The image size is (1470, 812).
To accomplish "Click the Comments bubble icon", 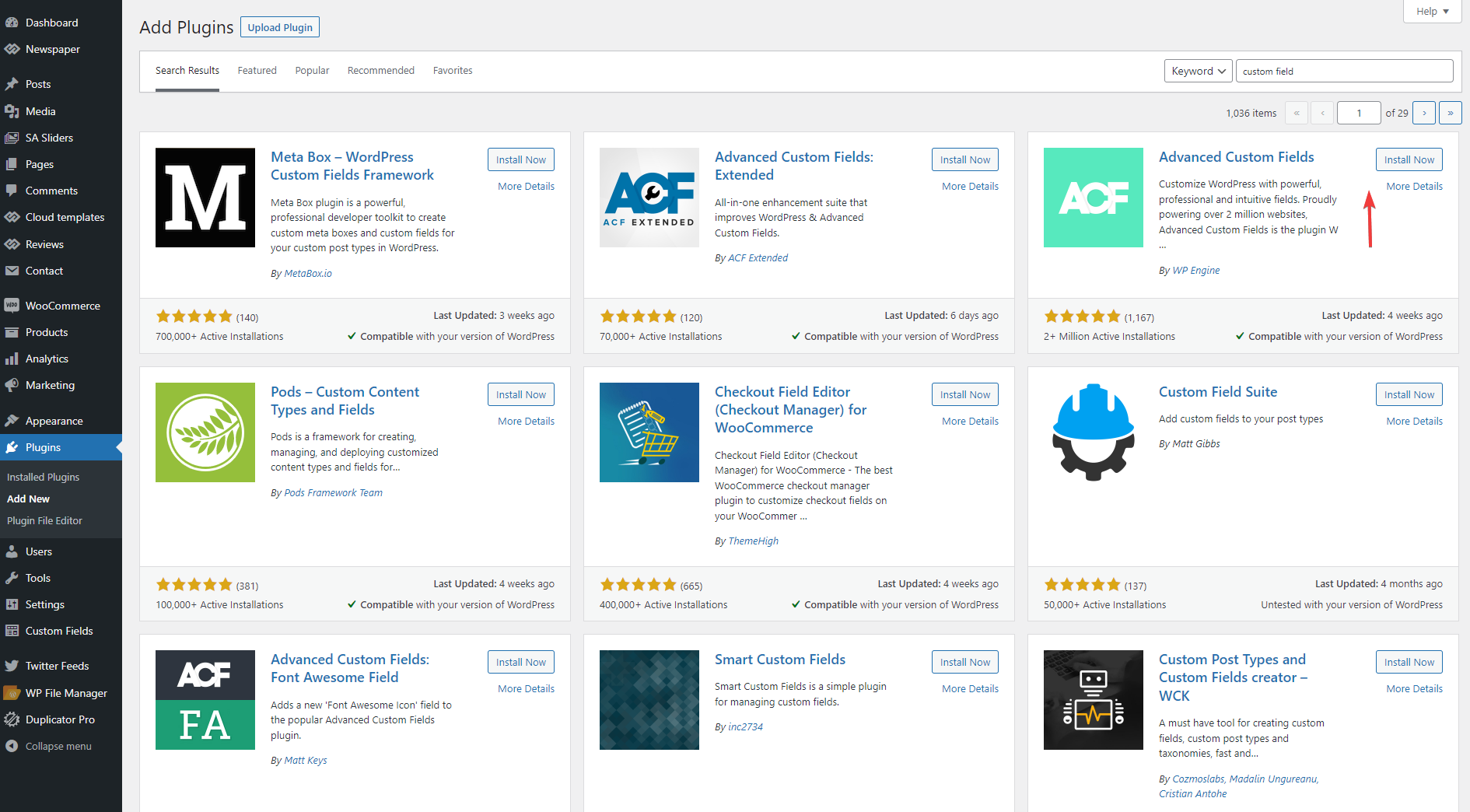I will 12,191.
